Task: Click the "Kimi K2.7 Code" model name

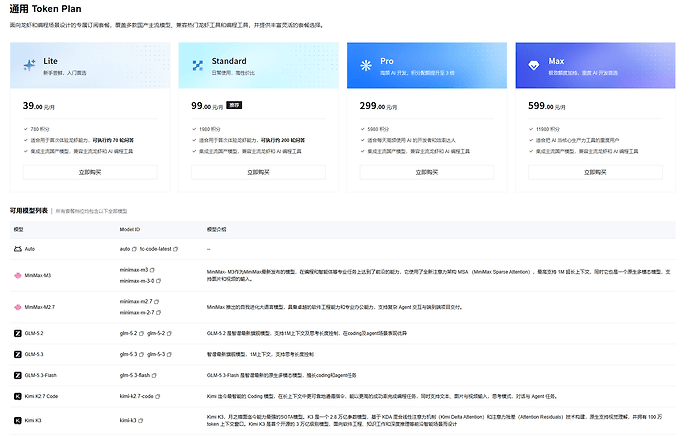Action: click(41, 396)
